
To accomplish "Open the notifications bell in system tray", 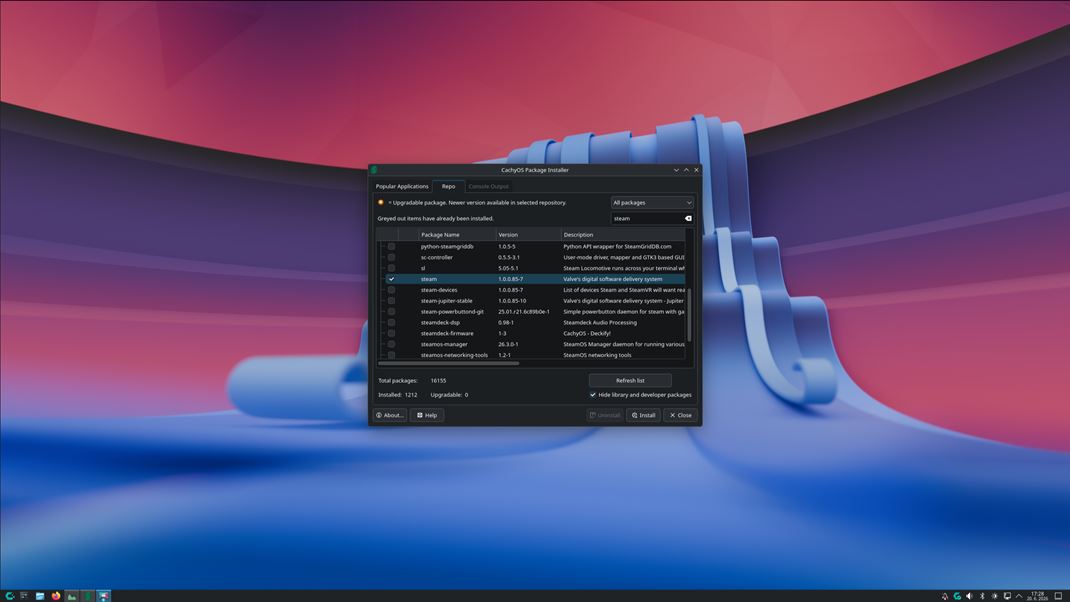I will pyautogui.click(x=945, y=597).
